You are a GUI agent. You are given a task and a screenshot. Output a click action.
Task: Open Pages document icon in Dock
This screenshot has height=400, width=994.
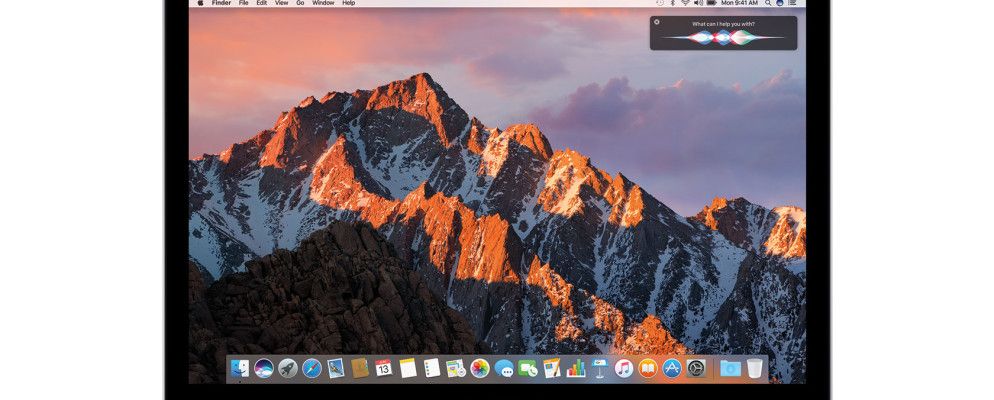[552, 368]
